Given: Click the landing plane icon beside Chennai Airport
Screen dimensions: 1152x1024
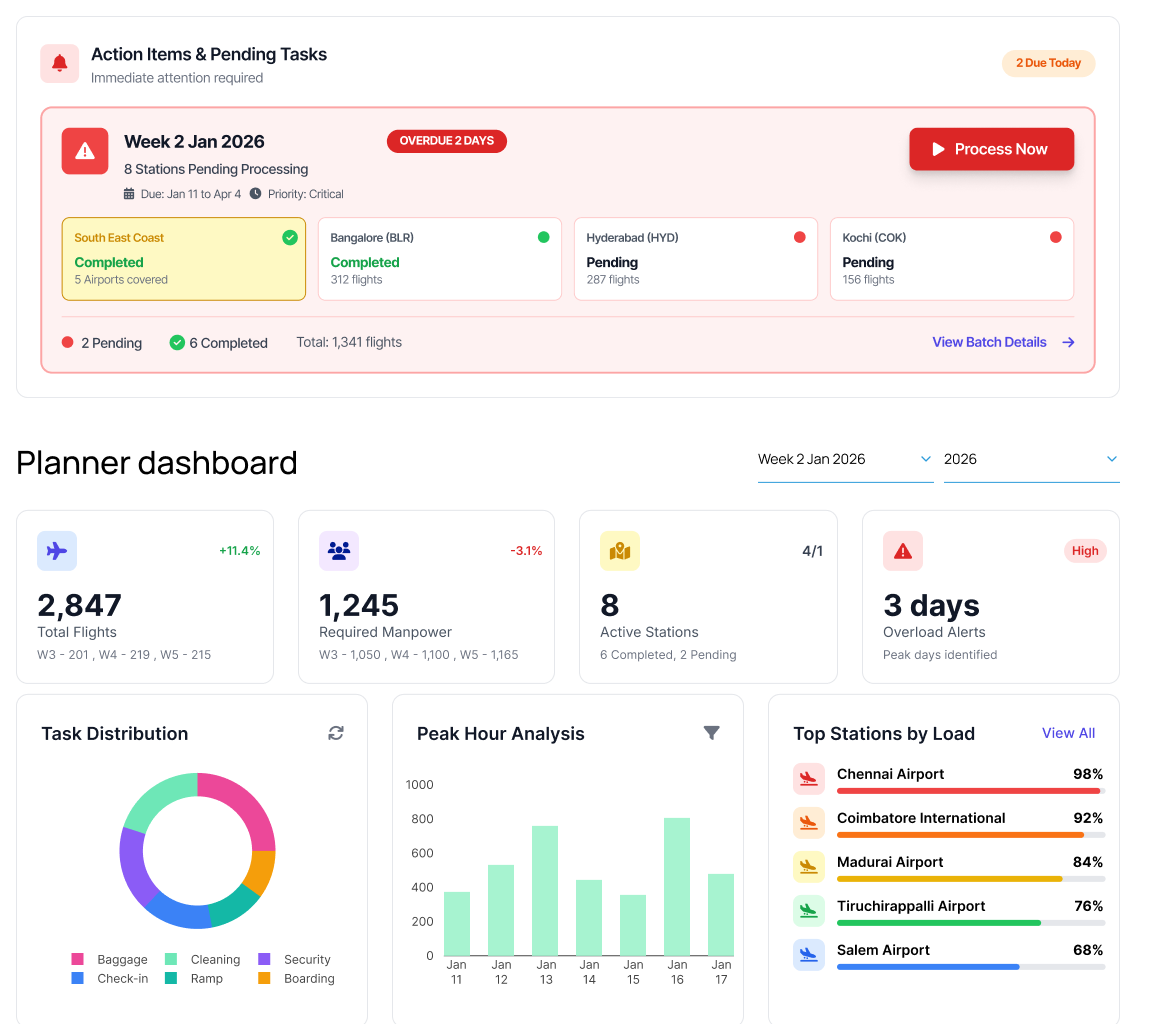Looking at the screenshot, I should click(809, 778).
